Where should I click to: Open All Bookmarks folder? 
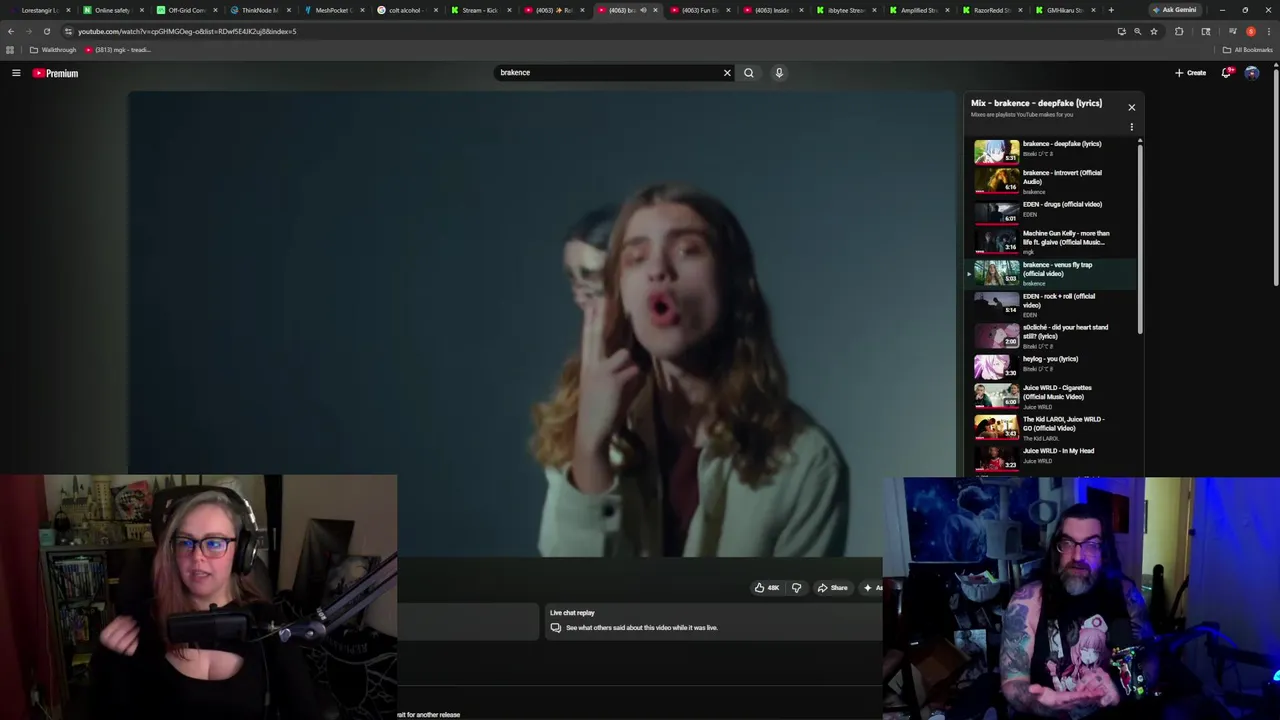pyautogui.click(x=1248, y=50)
